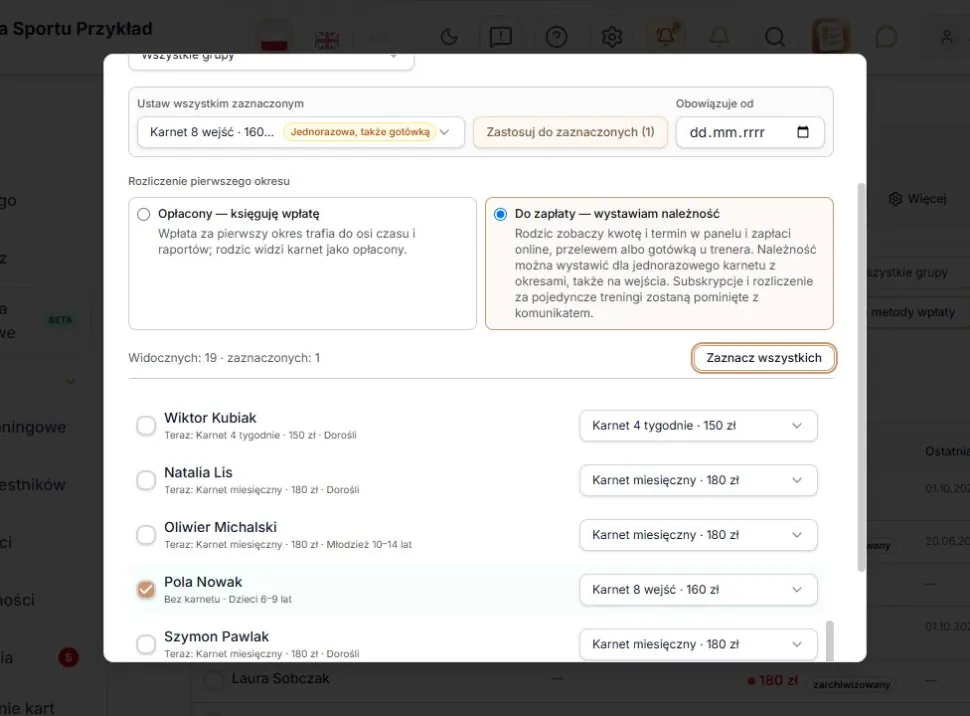970x716 pixels.
Task: Click the Zastosuj do zaznaczonych (1) button
Action: click(570, 132)
